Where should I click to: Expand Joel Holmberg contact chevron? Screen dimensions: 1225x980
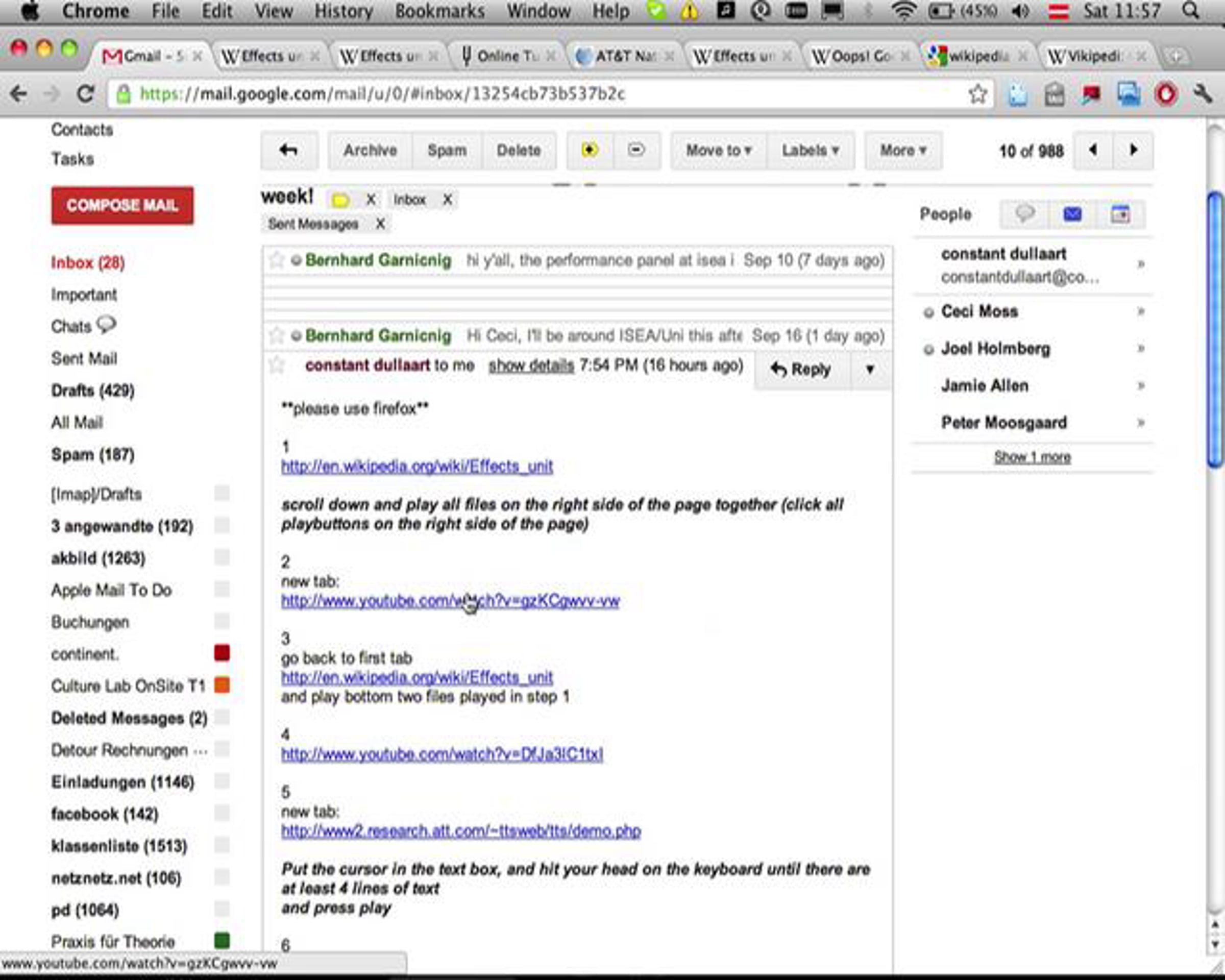[x=1140, y=348]
